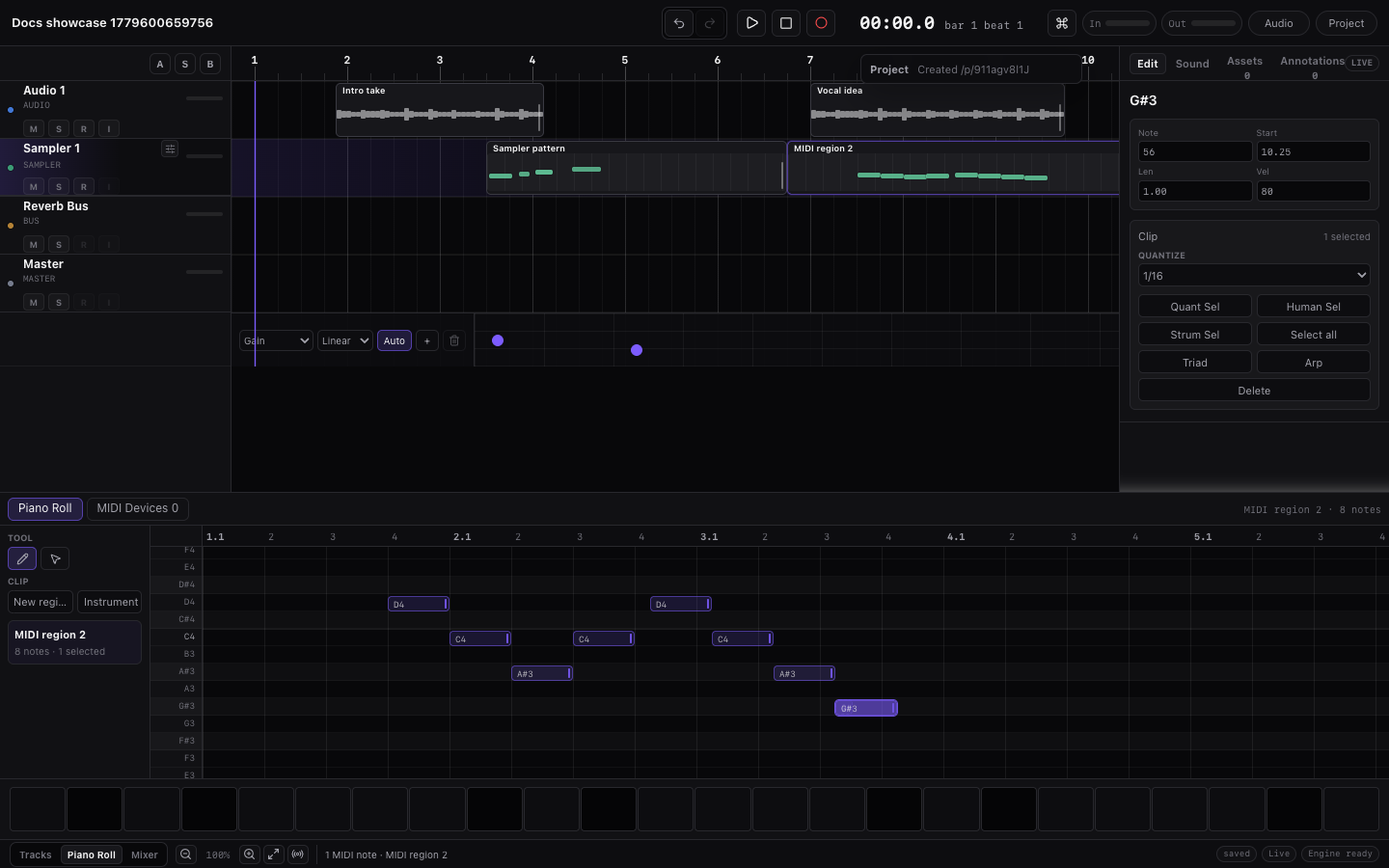Switch to the Sound tab
The width and height of the screenshot is (1389, 868).
[1192, 64]
